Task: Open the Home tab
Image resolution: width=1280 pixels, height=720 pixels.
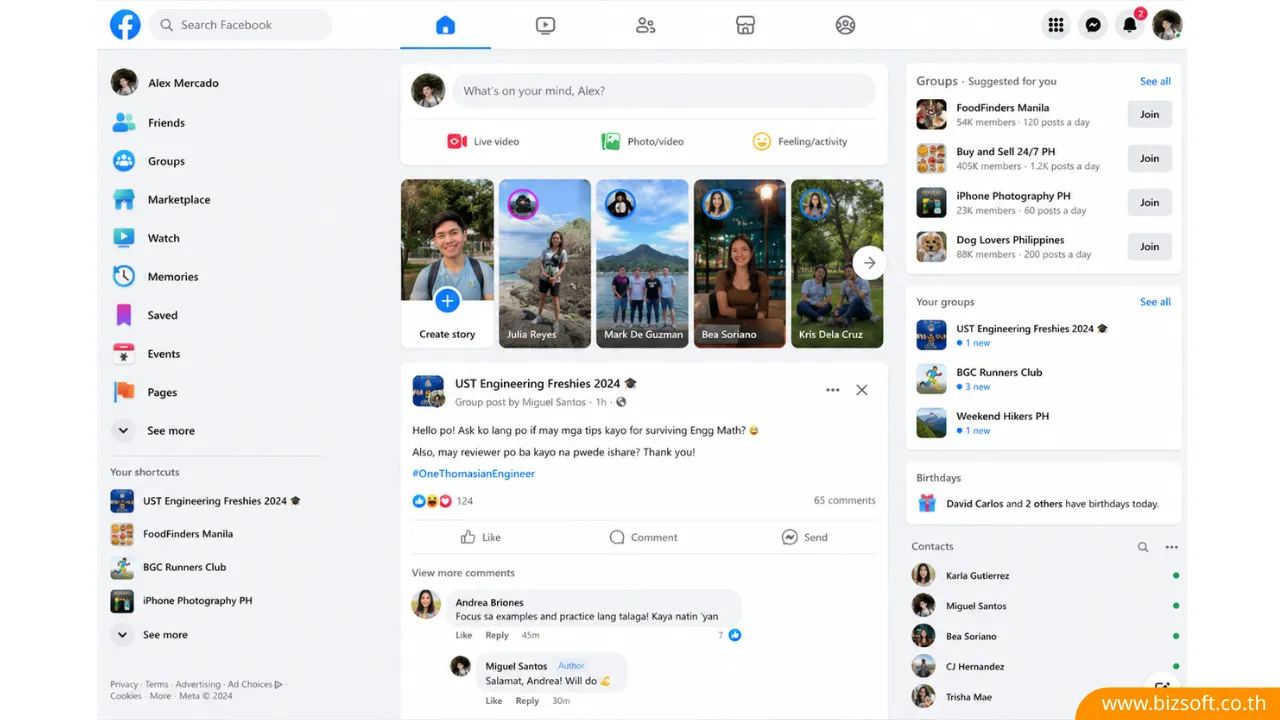Action: [445, 25]
